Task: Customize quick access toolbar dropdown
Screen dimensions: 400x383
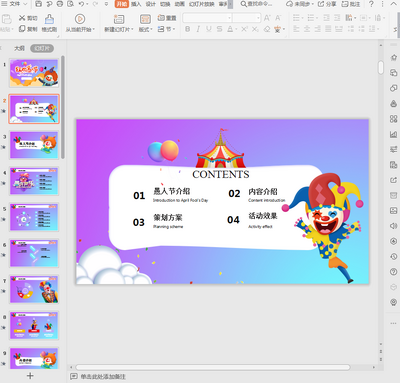Action: click(106, 4)
